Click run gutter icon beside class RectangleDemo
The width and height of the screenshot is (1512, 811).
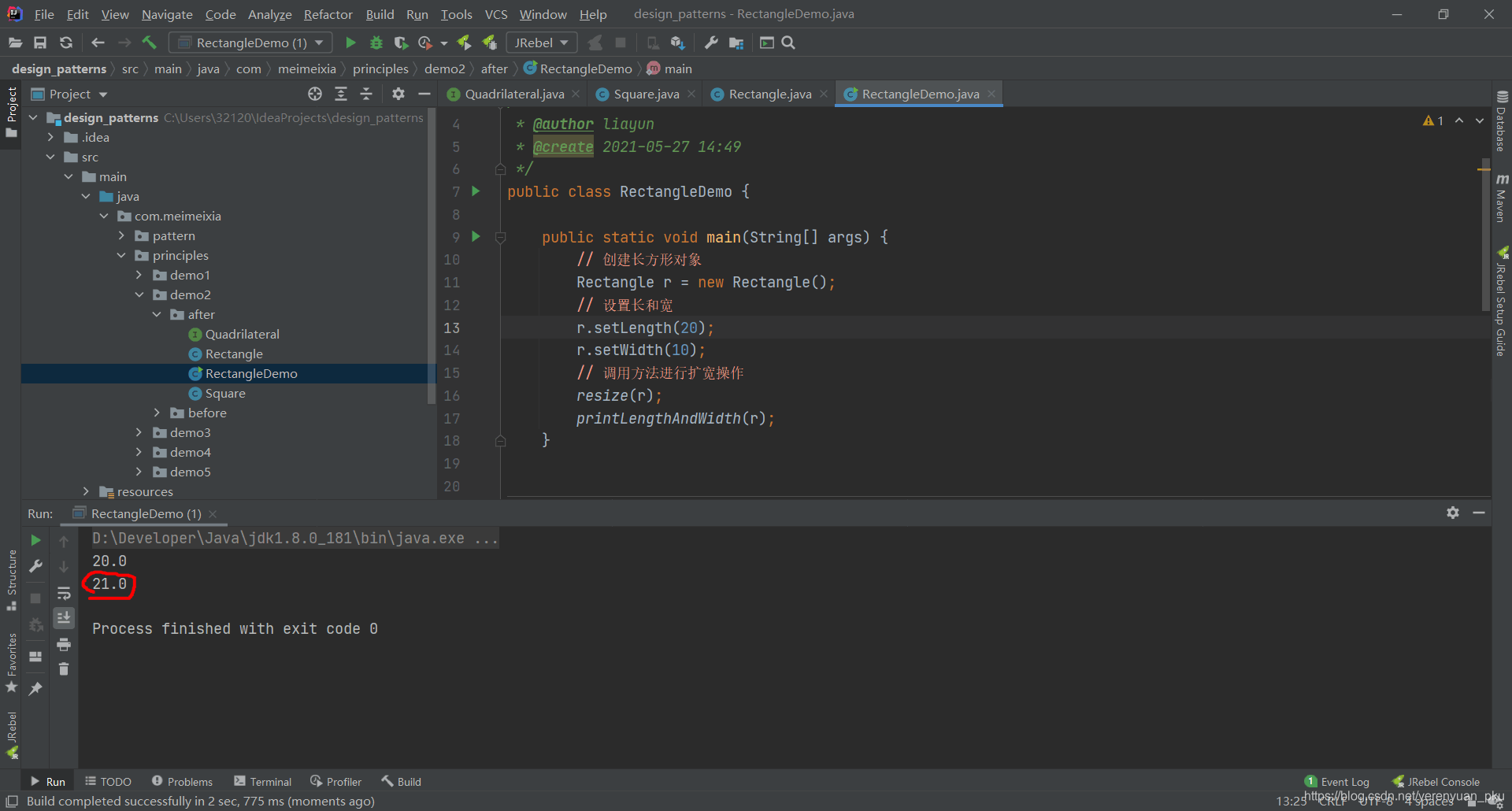(476, 191)
